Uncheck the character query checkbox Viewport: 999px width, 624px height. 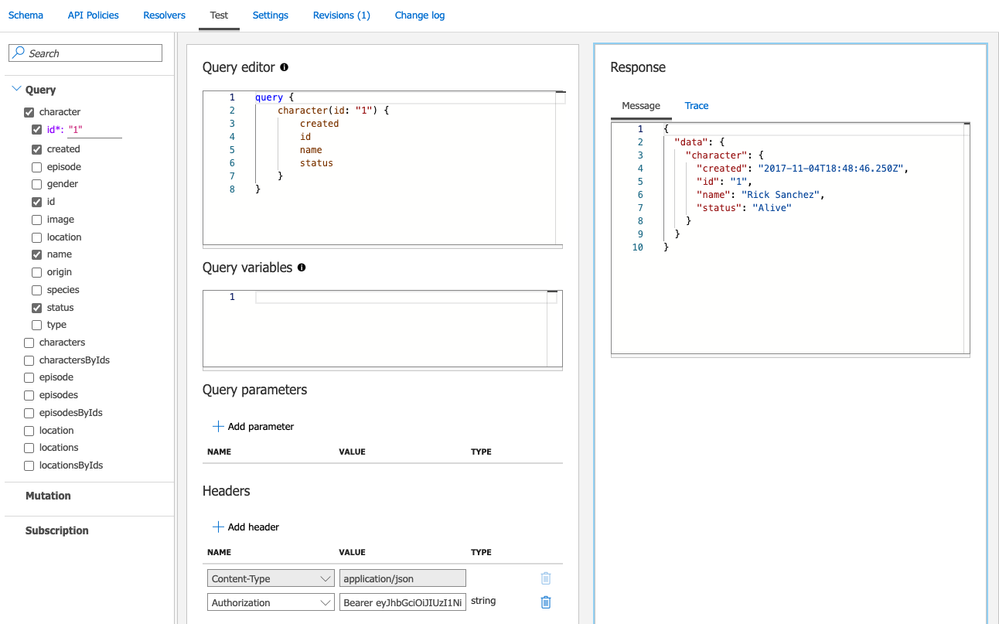tap(29, 112)
